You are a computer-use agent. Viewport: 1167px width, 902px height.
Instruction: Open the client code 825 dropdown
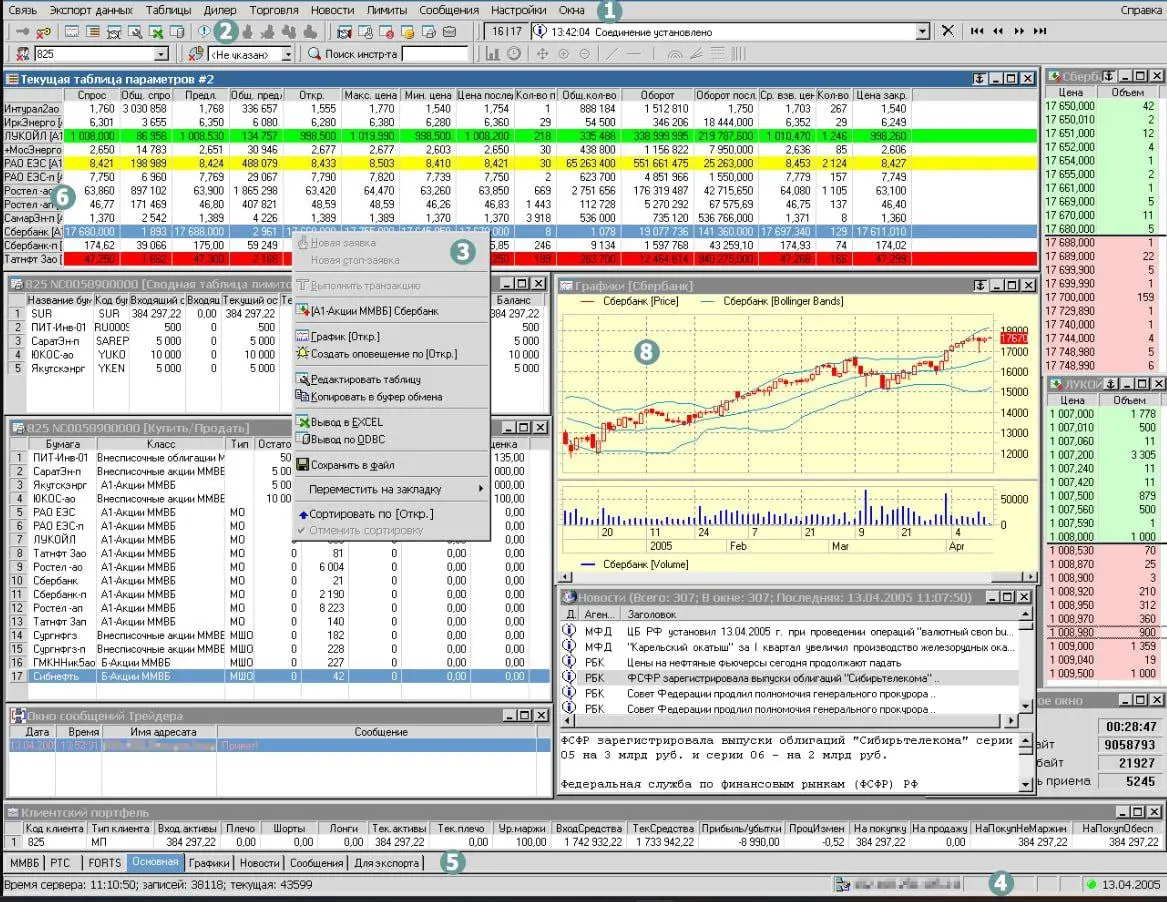click(x=161, y=54)
